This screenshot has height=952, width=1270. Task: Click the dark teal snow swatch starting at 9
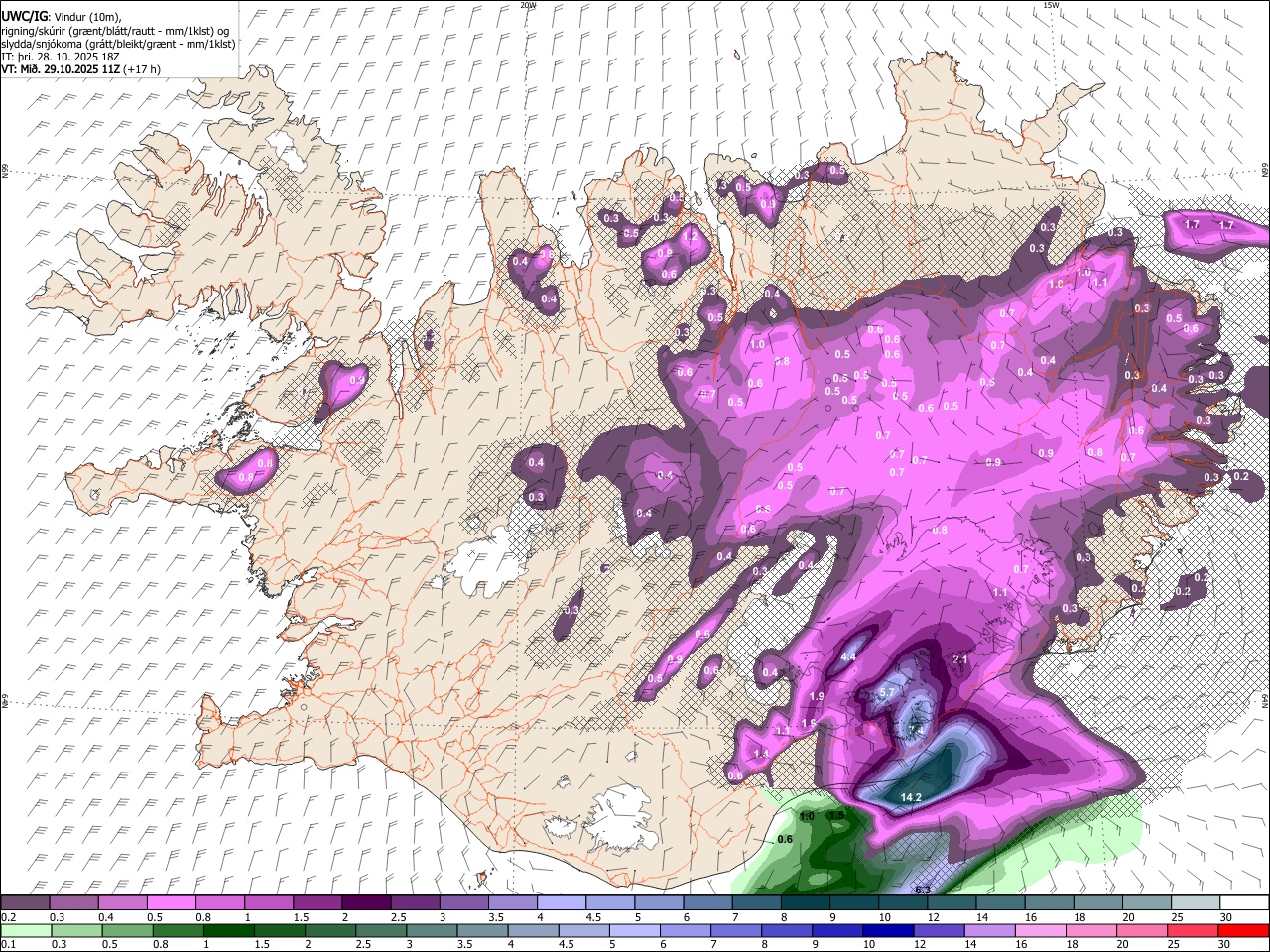click(855, 903)
